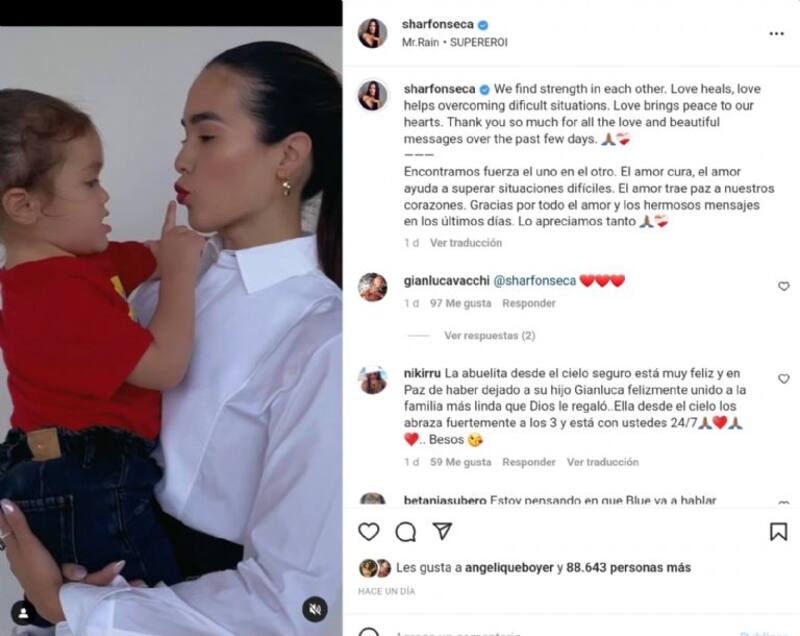Open the @sharfonseca mention link
This screenshot has width=800, height=636.
point(534,281)
